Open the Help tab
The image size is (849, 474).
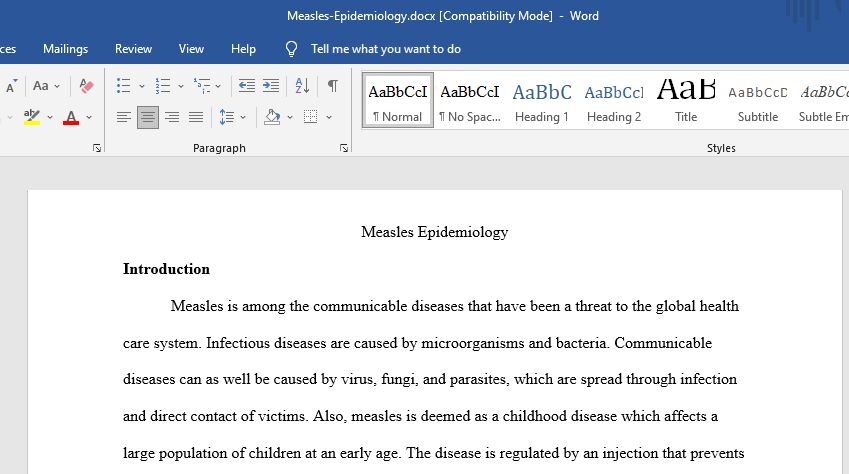coord(243,49)
